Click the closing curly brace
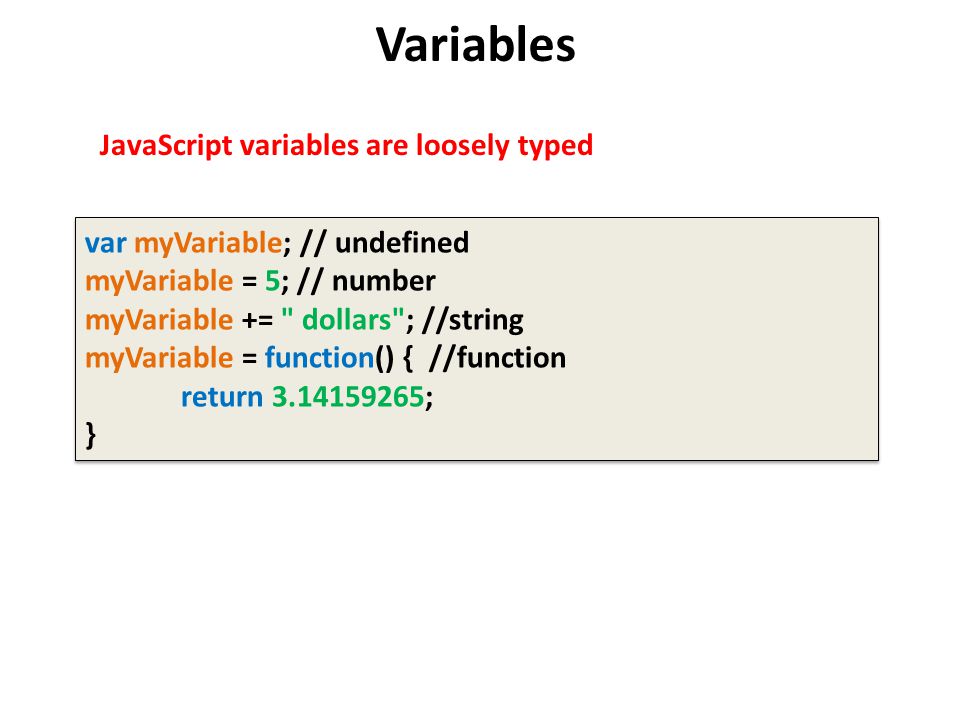960x720 pixels. pos(91,435)
